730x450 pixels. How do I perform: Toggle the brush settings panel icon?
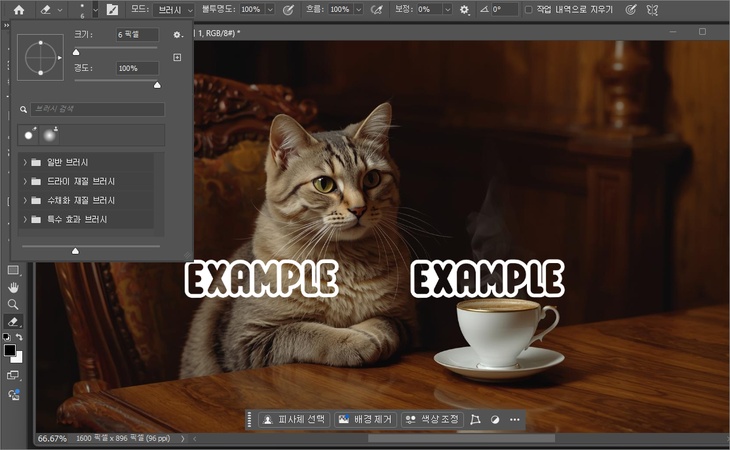[112, 9]
